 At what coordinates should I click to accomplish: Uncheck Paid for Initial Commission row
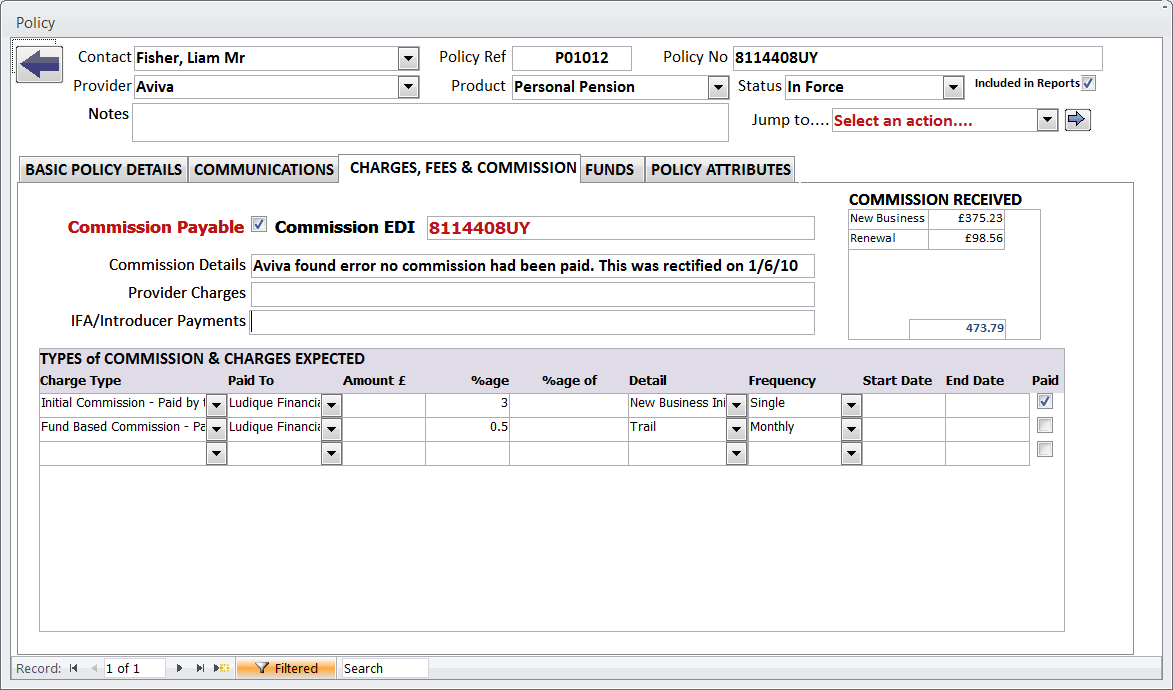(x=1045, y=401)
